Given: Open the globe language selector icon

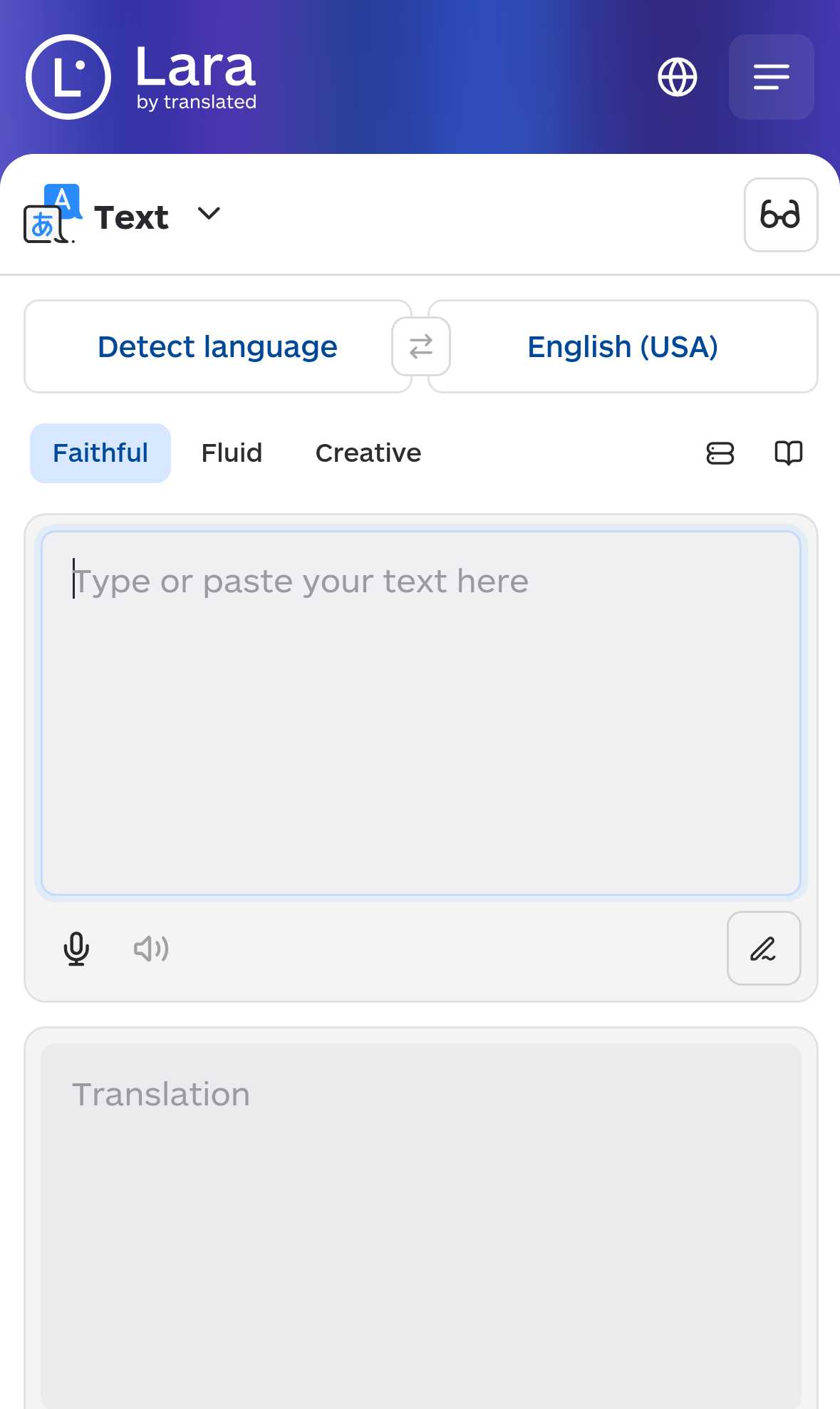Looking at the screenshot, I should (677, 77).
